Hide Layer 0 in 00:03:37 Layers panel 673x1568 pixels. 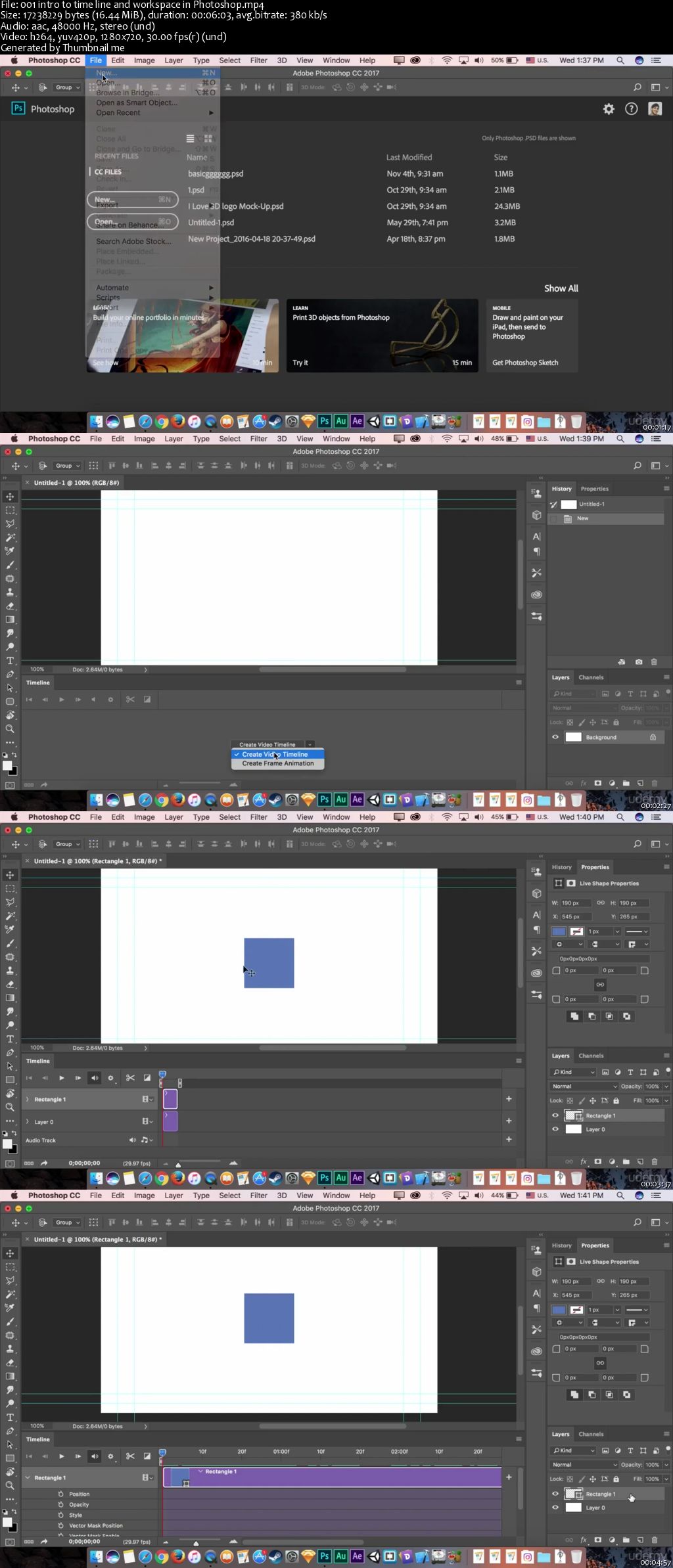[x=555, y=1129]
